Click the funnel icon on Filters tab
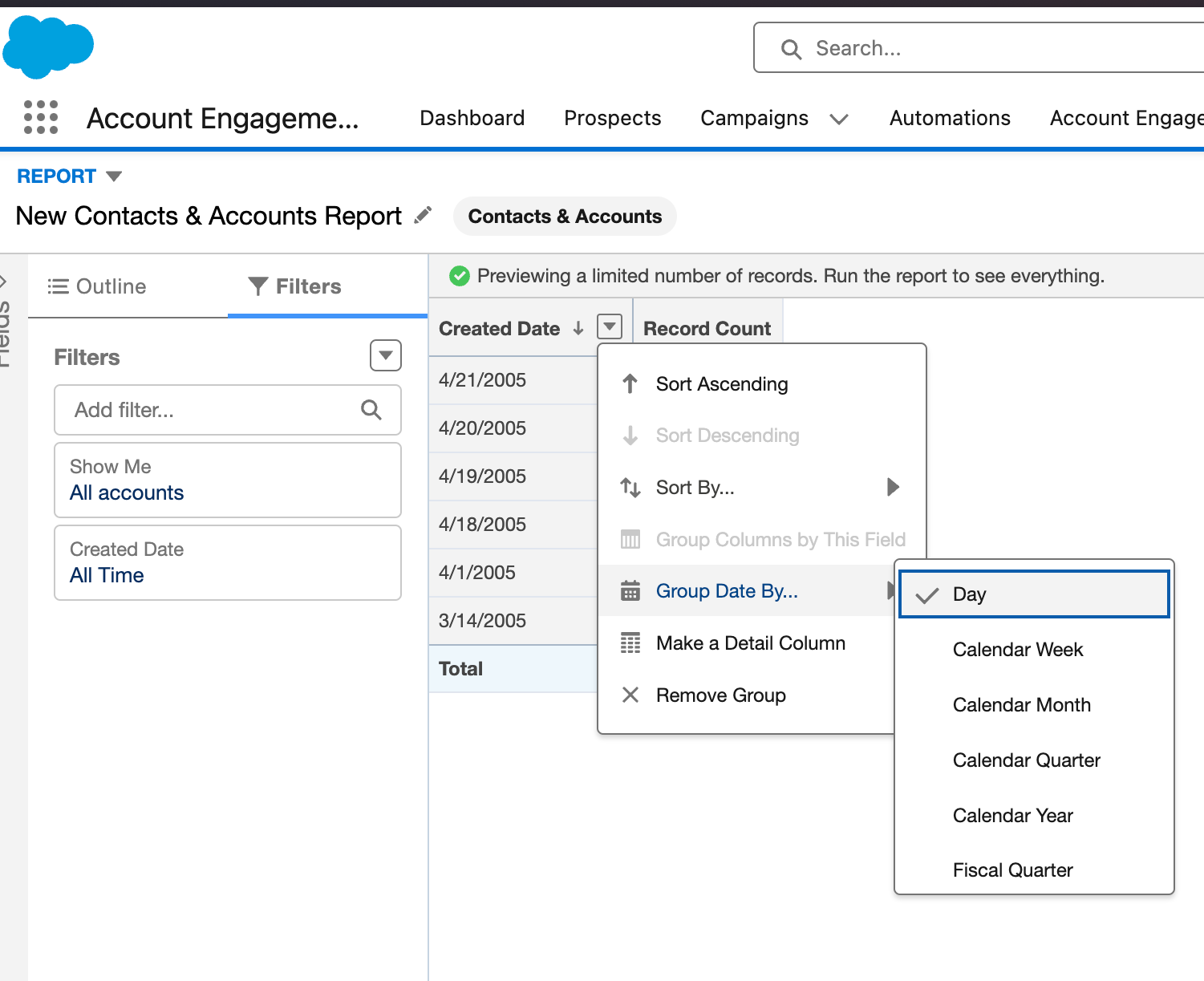The height and width of the screenshot is (981, 1204). point(257,286)
